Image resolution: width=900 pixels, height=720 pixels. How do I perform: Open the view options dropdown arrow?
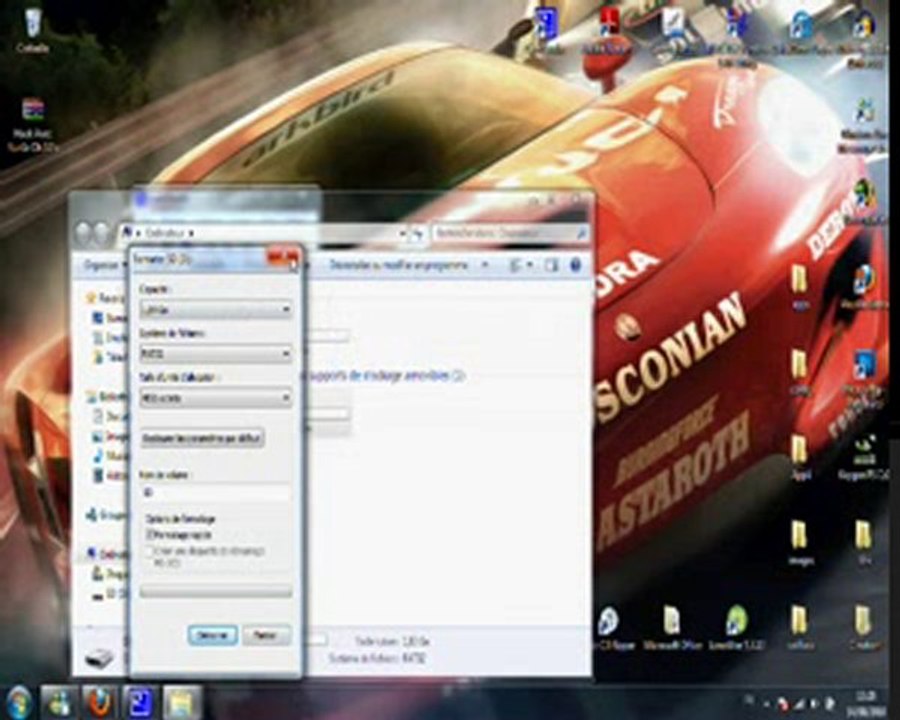coord(530,265)
